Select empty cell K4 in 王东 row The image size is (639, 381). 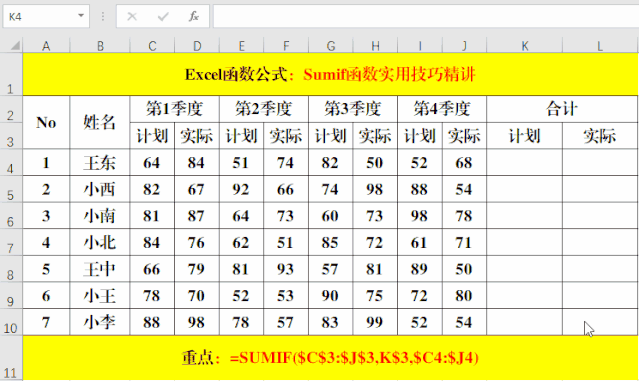[x=524, y=162]
